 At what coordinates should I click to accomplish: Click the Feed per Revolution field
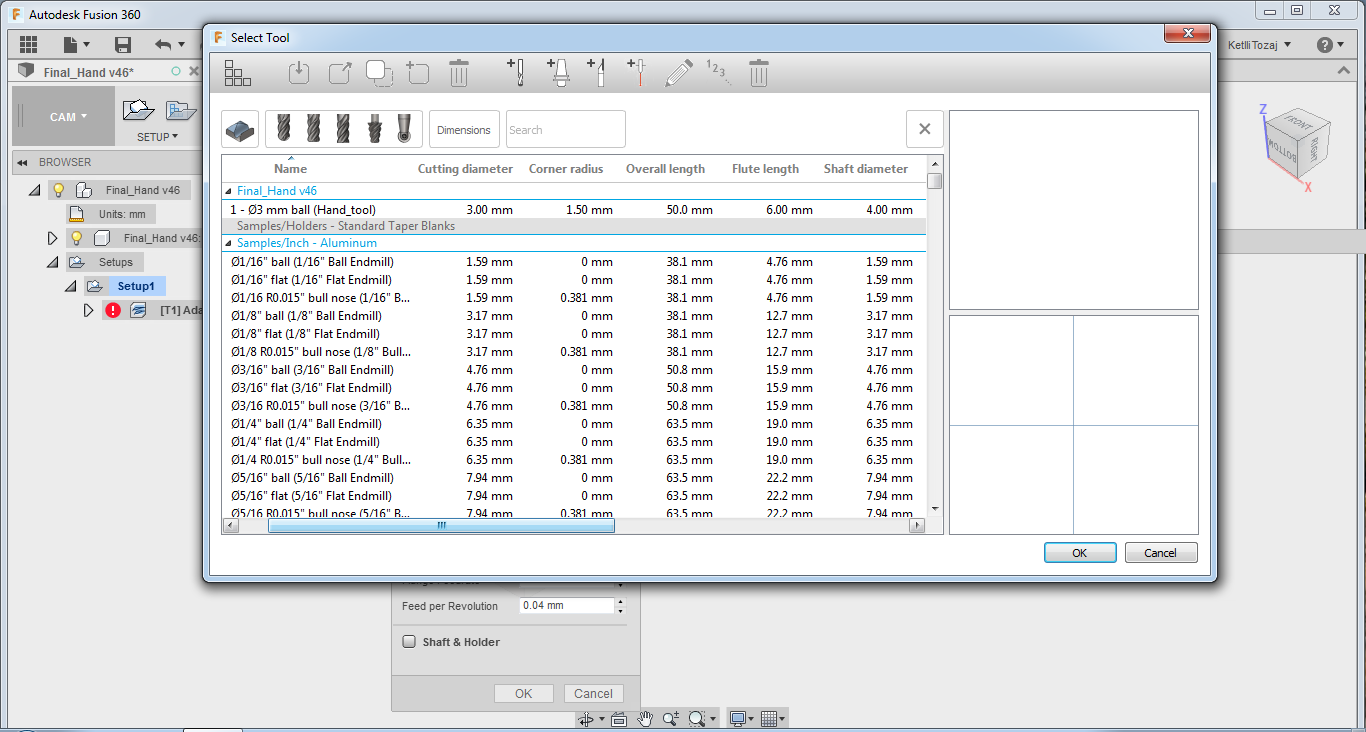[x=566, y=606]
